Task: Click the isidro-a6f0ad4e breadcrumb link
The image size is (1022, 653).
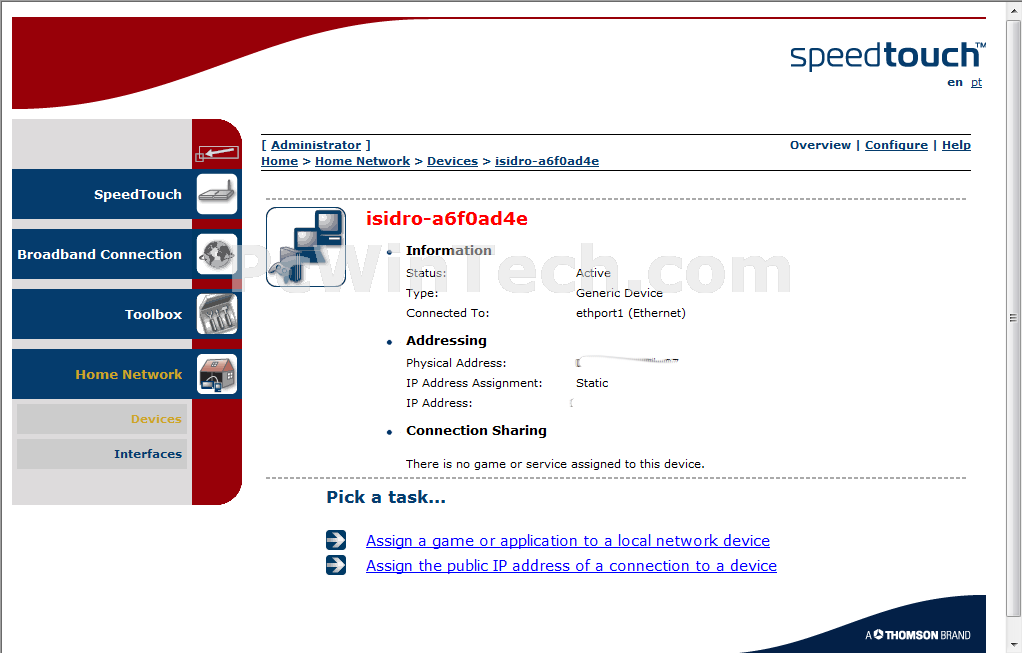Action: click(x=547, y=161)
